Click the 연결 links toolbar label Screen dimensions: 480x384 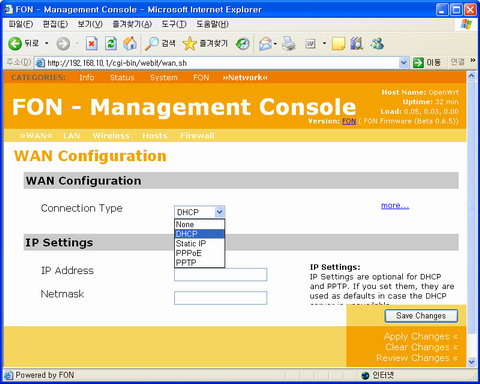[x=457, y=62]
